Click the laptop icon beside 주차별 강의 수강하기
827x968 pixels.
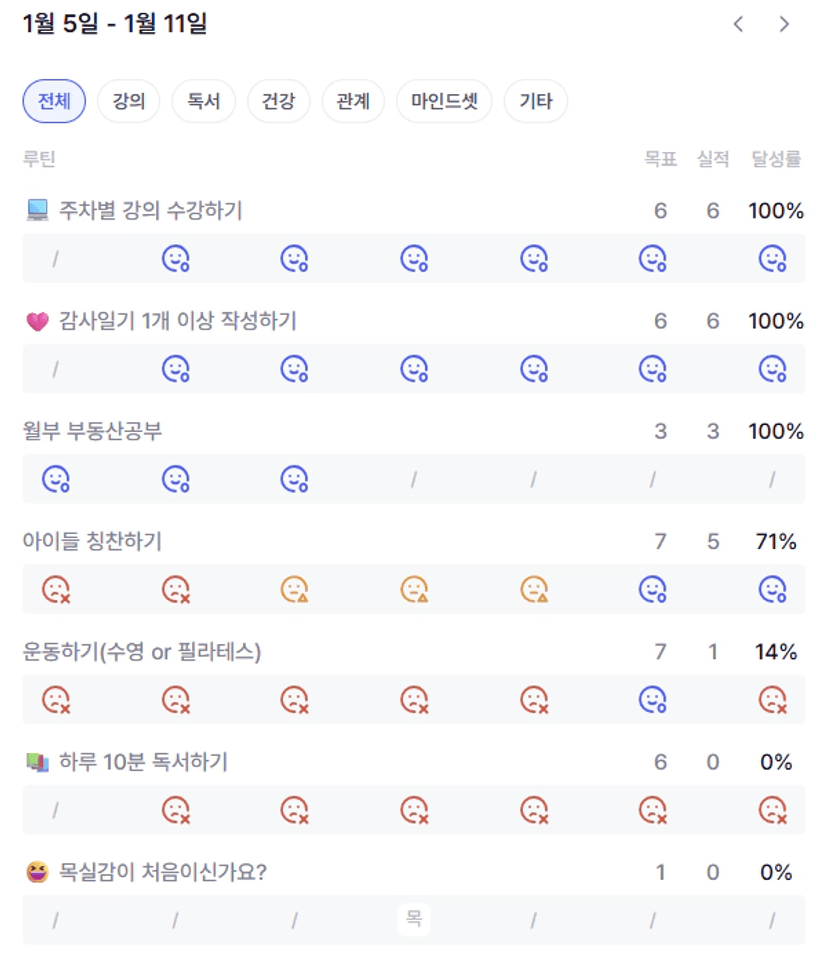[37, 210]
